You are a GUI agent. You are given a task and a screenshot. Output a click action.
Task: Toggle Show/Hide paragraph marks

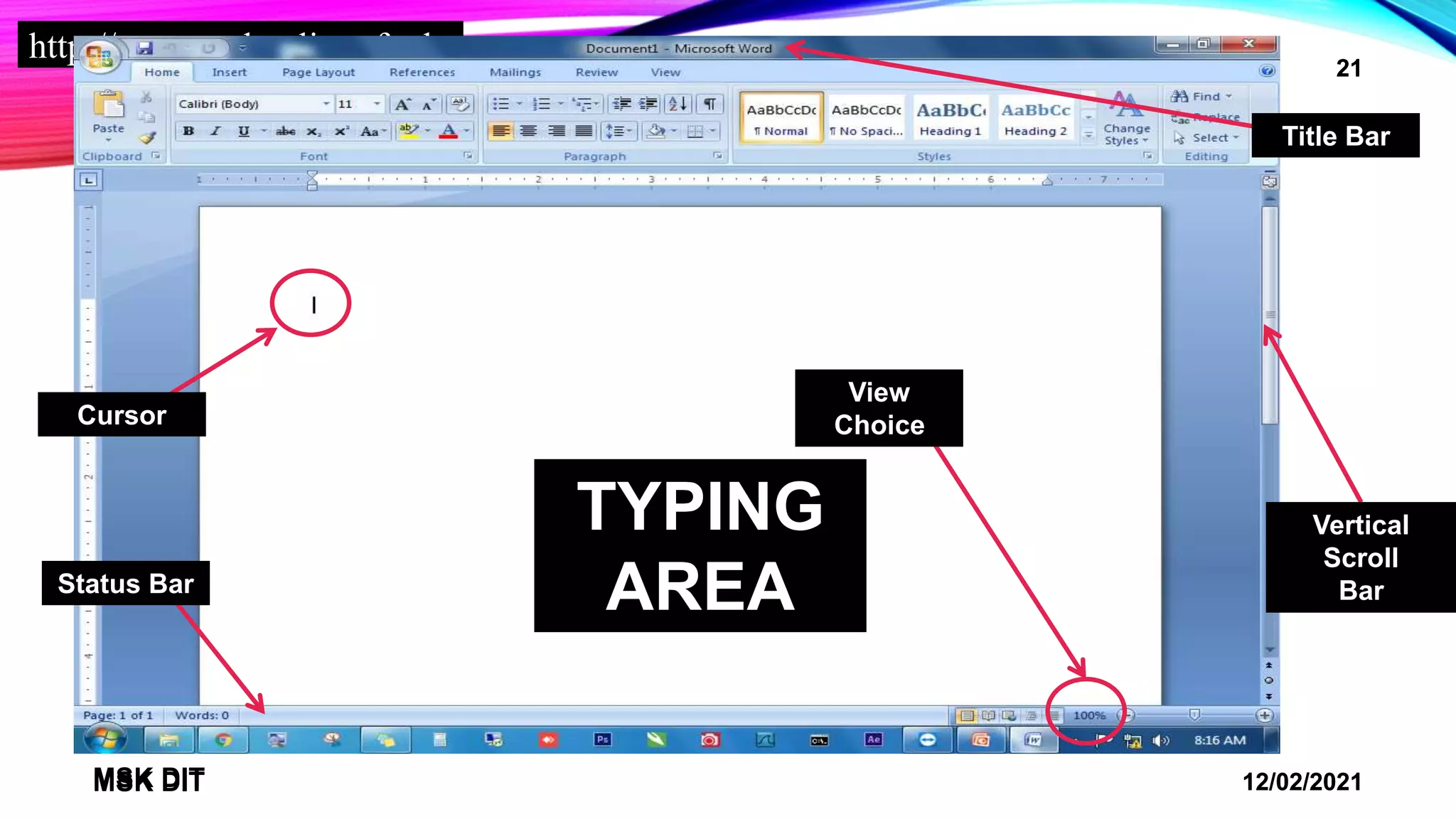click(710, 105)
